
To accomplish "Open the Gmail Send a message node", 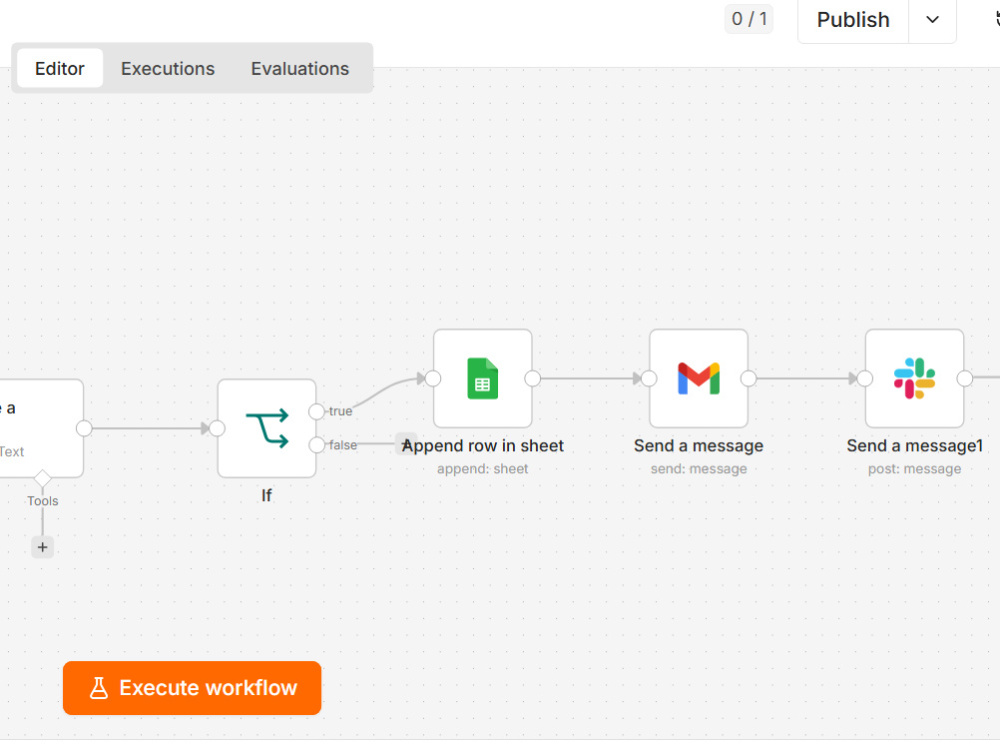I will [x=698, y=378].
